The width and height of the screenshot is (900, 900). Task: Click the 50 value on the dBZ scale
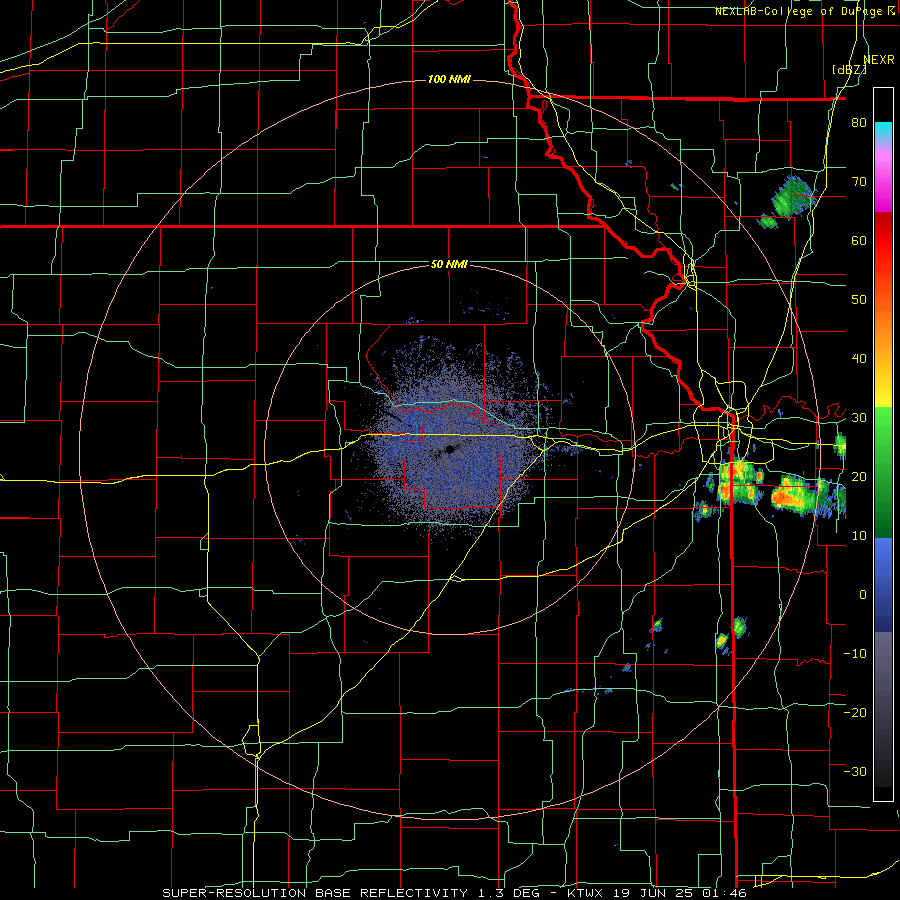coord(859,300)
